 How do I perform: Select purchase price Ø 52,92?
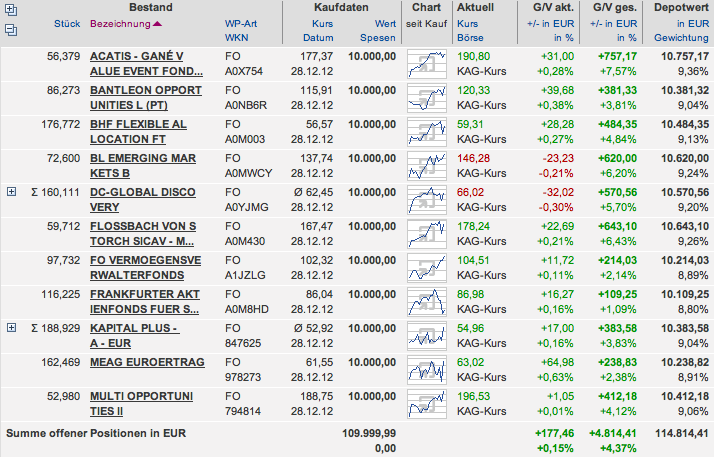click(x=313, y=328)
